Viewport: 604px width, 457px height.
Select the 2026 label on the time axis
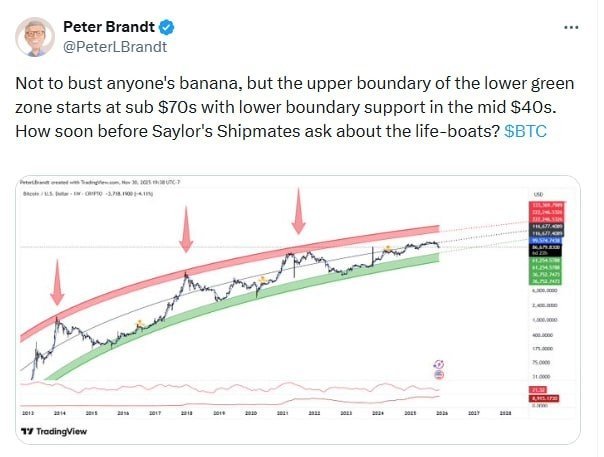(442, 410)
